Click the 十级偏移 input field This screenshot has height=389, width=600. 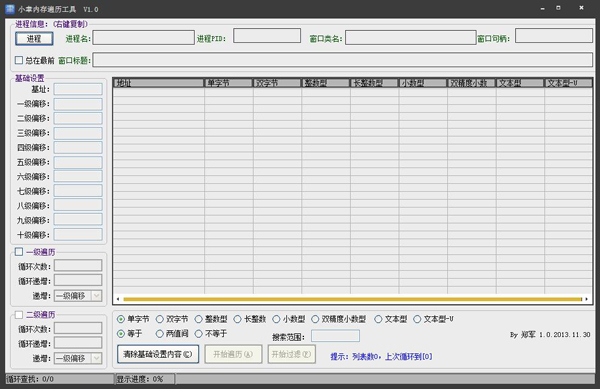click(x=78, y=234)
